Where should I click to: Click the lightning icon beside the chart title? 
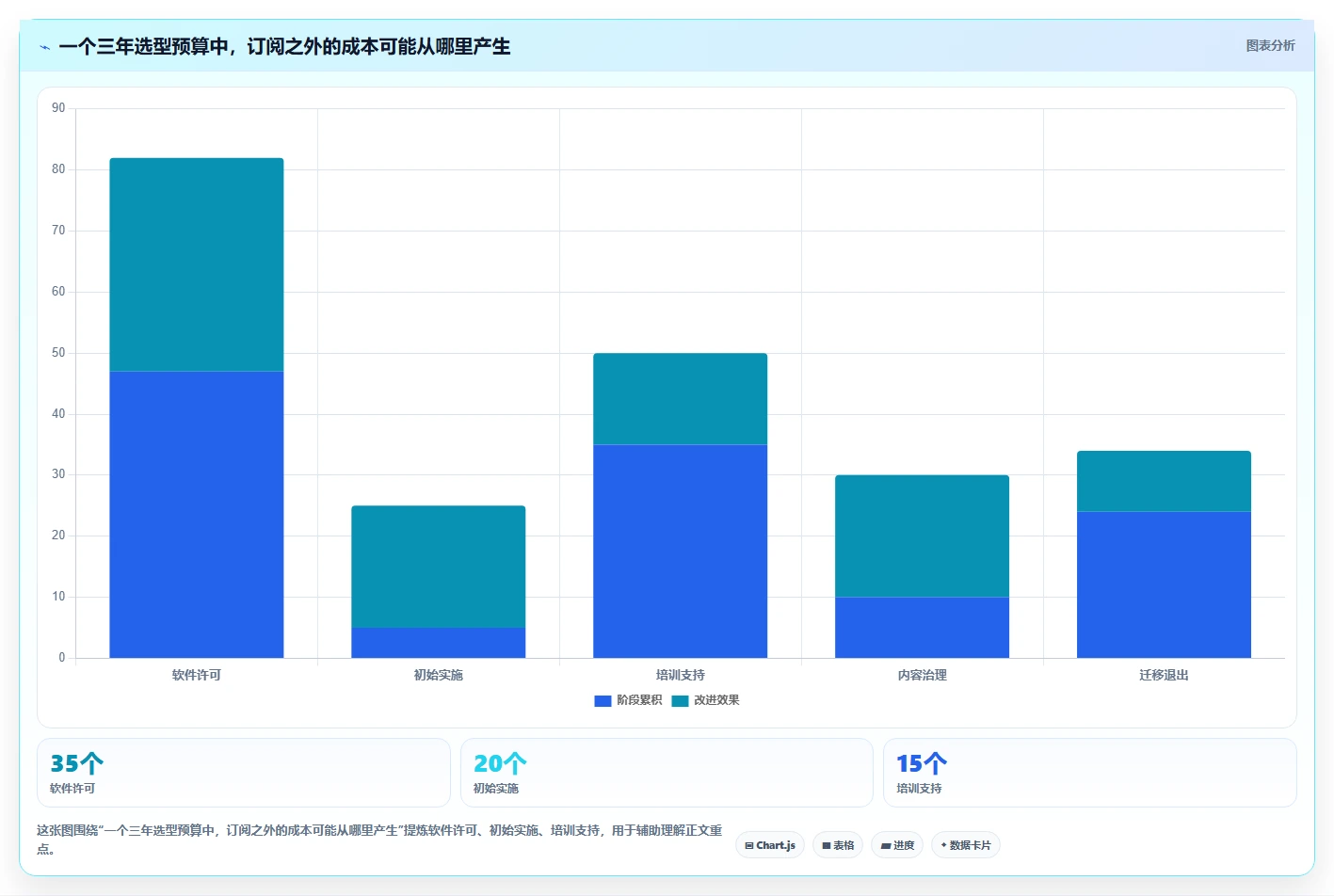pos(45,47)
